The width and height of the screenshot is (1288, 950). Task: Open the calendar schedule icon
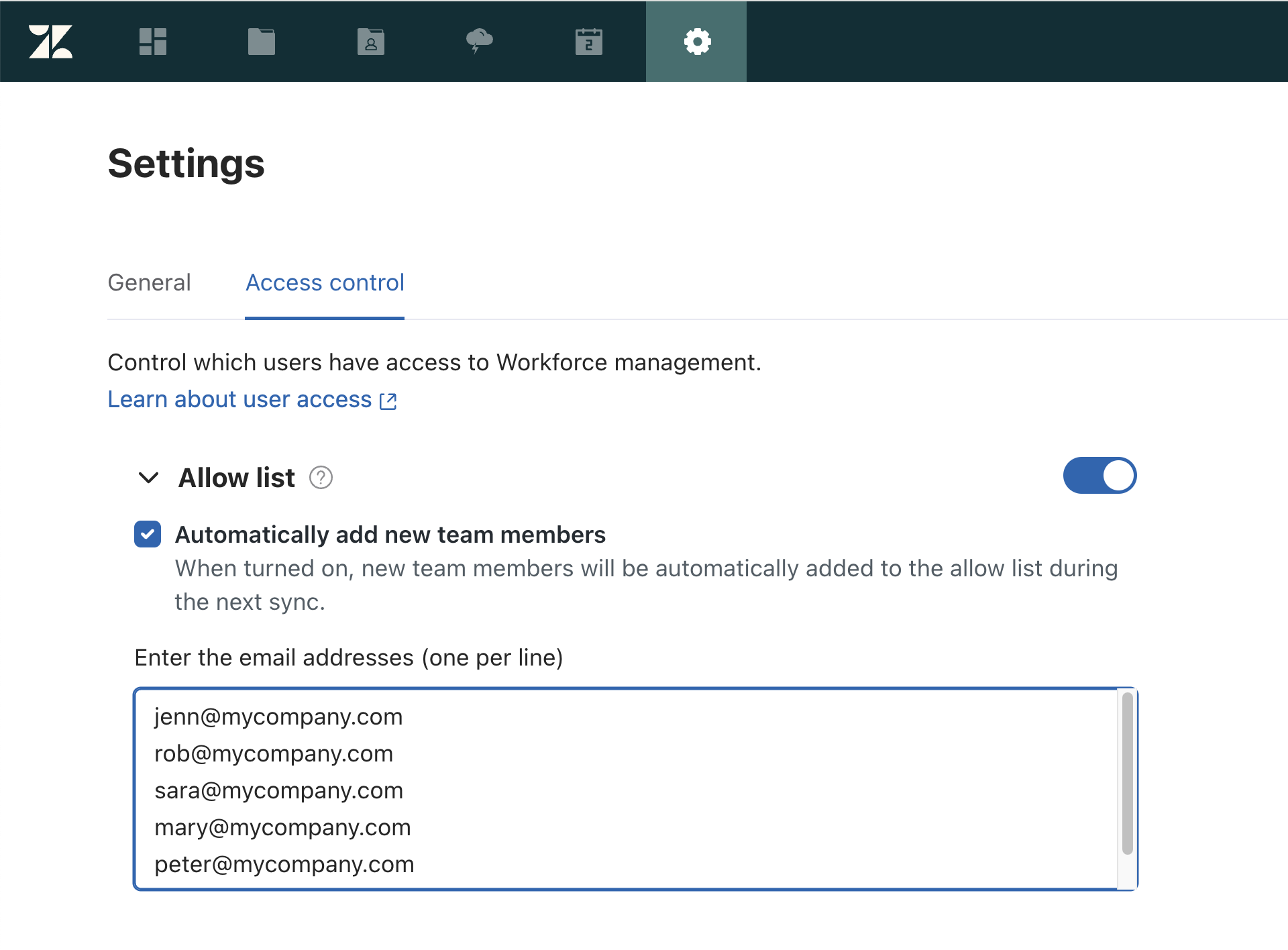(588, 42)
